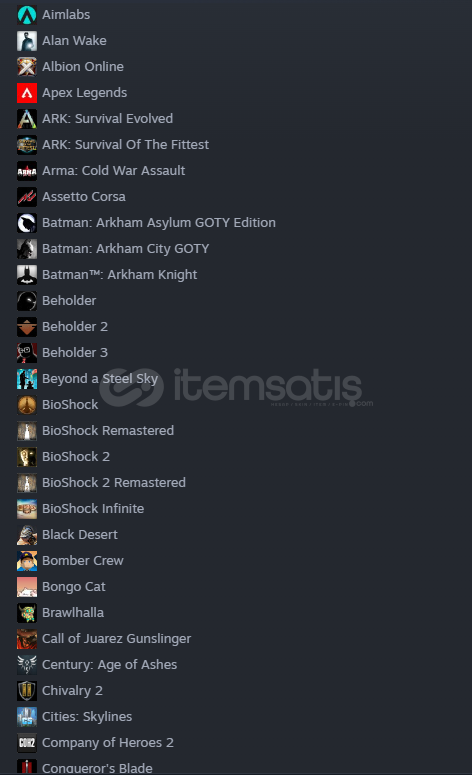Open Century: Age of Ashes
This screenshot has height=775, width=472.
tap(109, 665)
